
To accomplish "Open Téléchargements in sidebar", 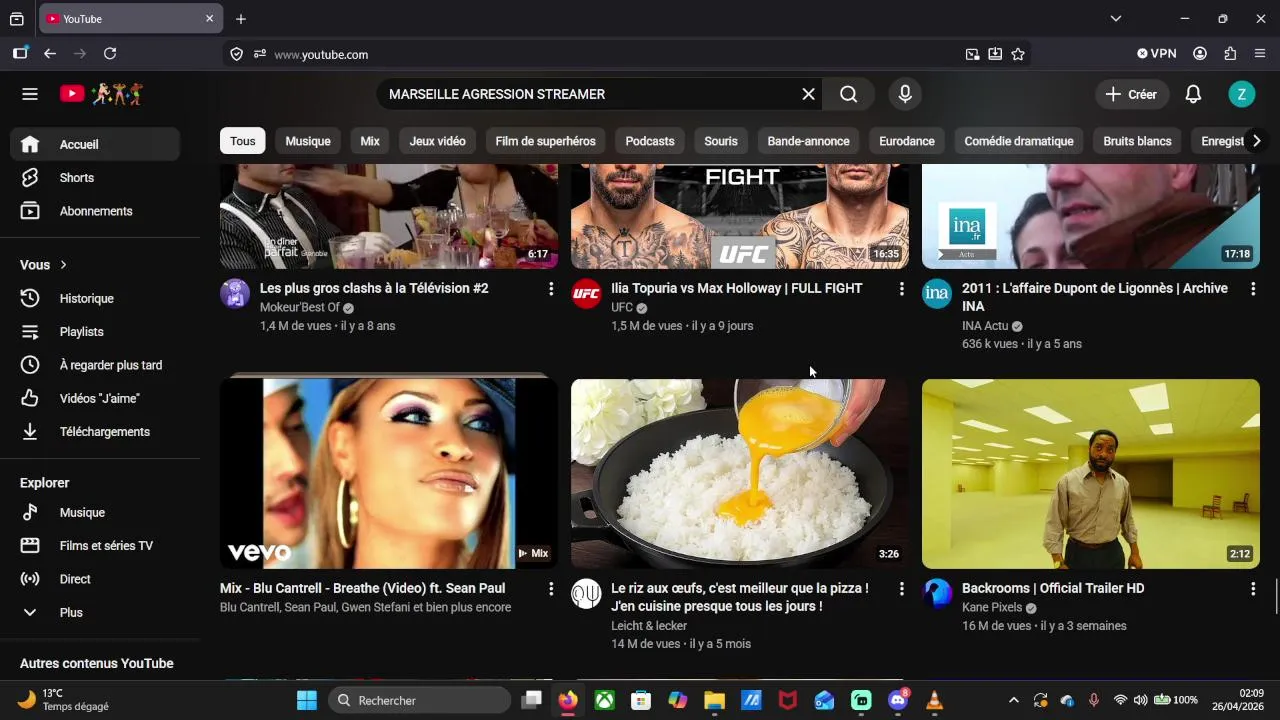I will 95,431.
